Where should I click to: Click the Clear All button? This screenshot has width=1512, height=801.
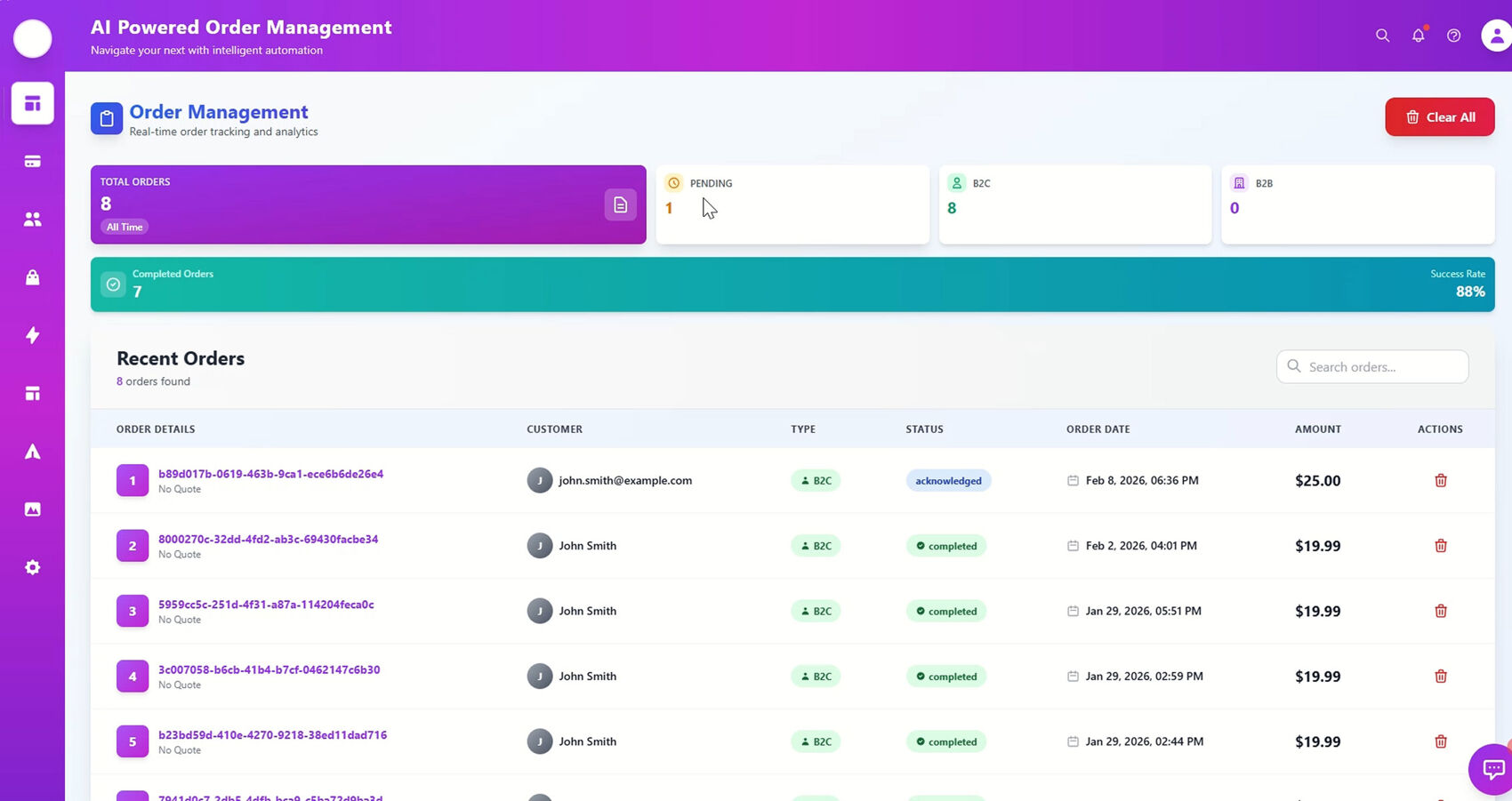click(x=1439, y=117)
